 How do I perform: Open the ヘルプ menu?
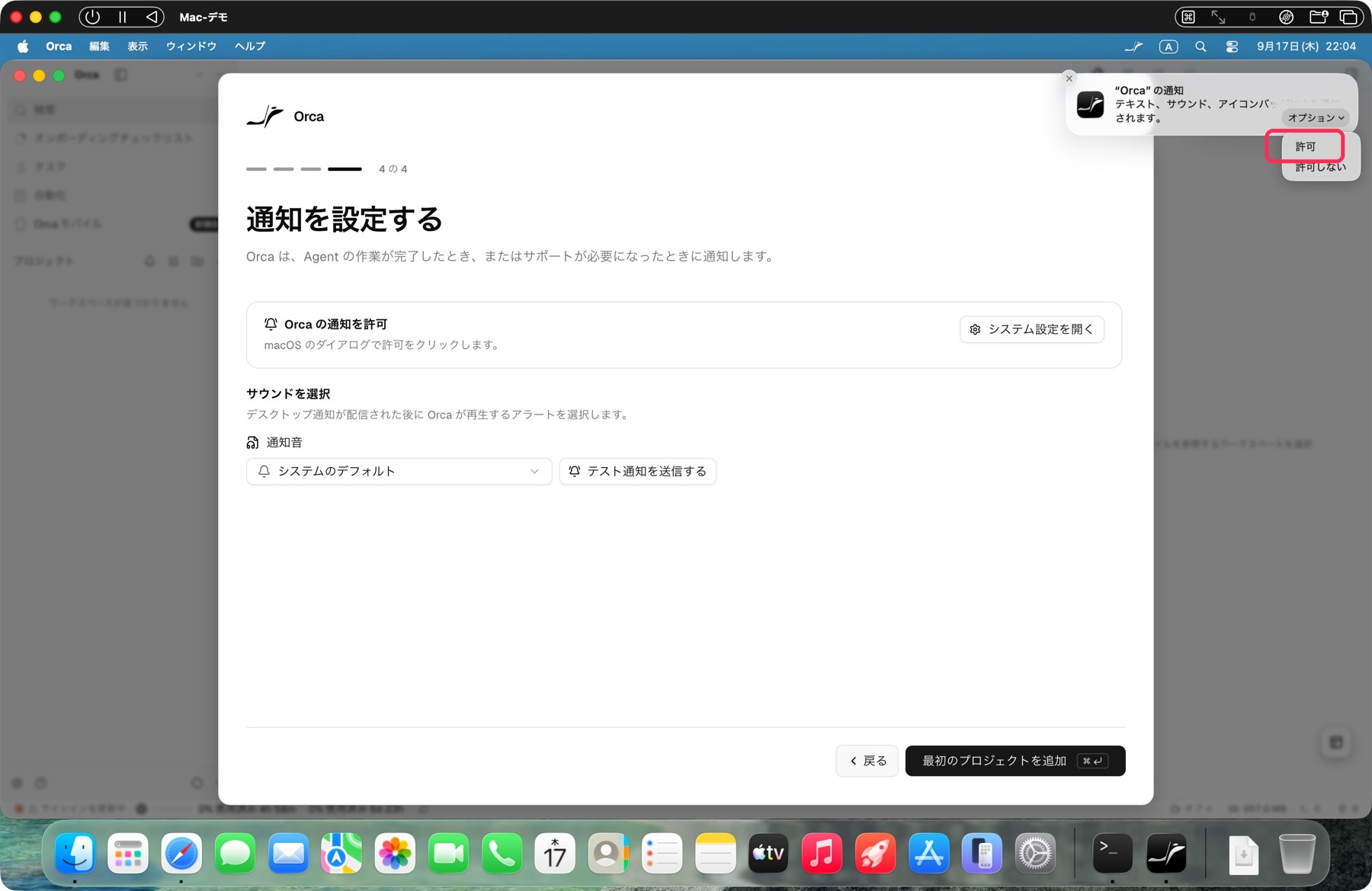coord(250,46)
